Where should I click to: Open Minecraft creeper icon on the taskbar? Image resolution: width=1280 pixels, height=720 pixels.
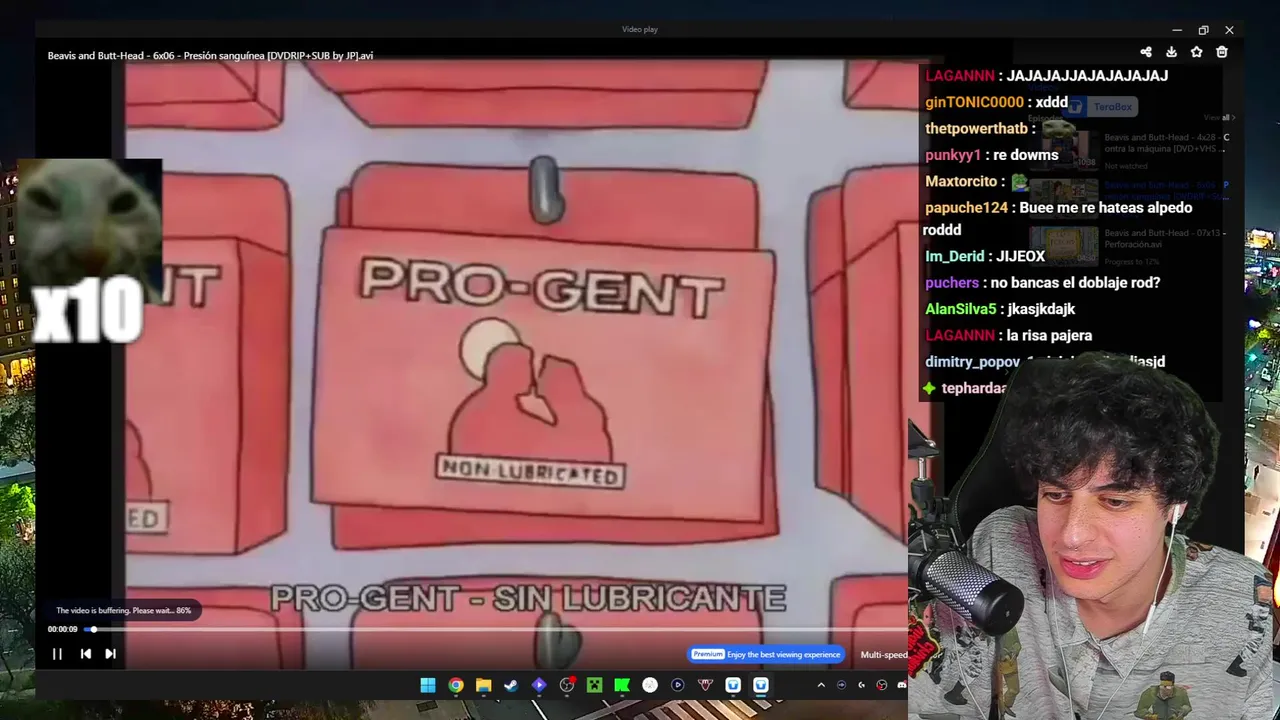coord(595,685)
